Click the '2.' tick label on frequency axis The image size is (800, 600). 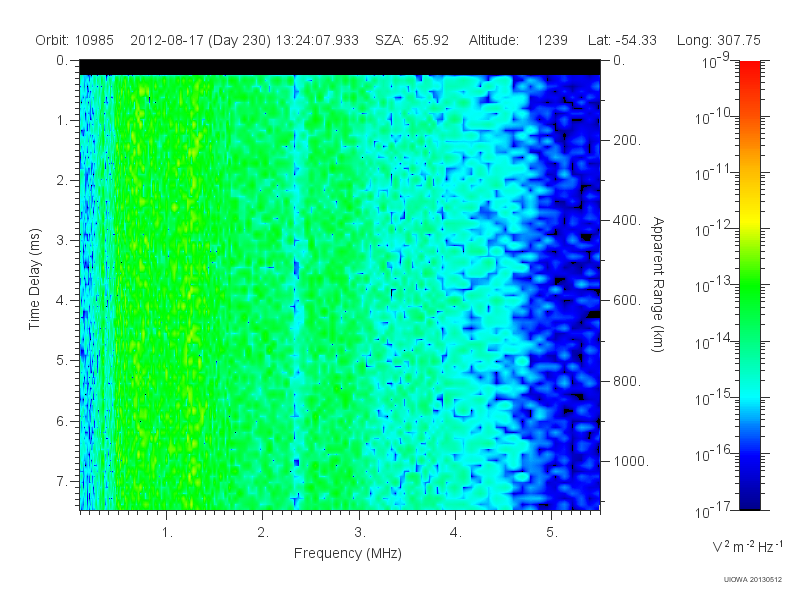[x=263, y=533]
